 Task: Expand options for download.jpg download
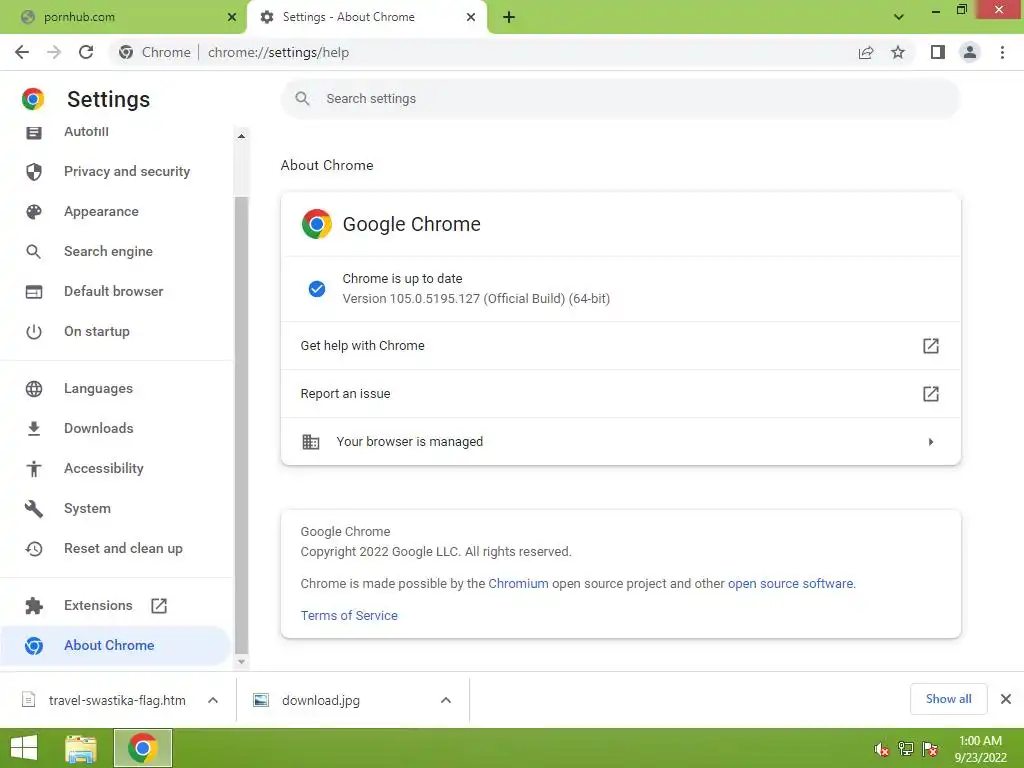click(446, 700)
